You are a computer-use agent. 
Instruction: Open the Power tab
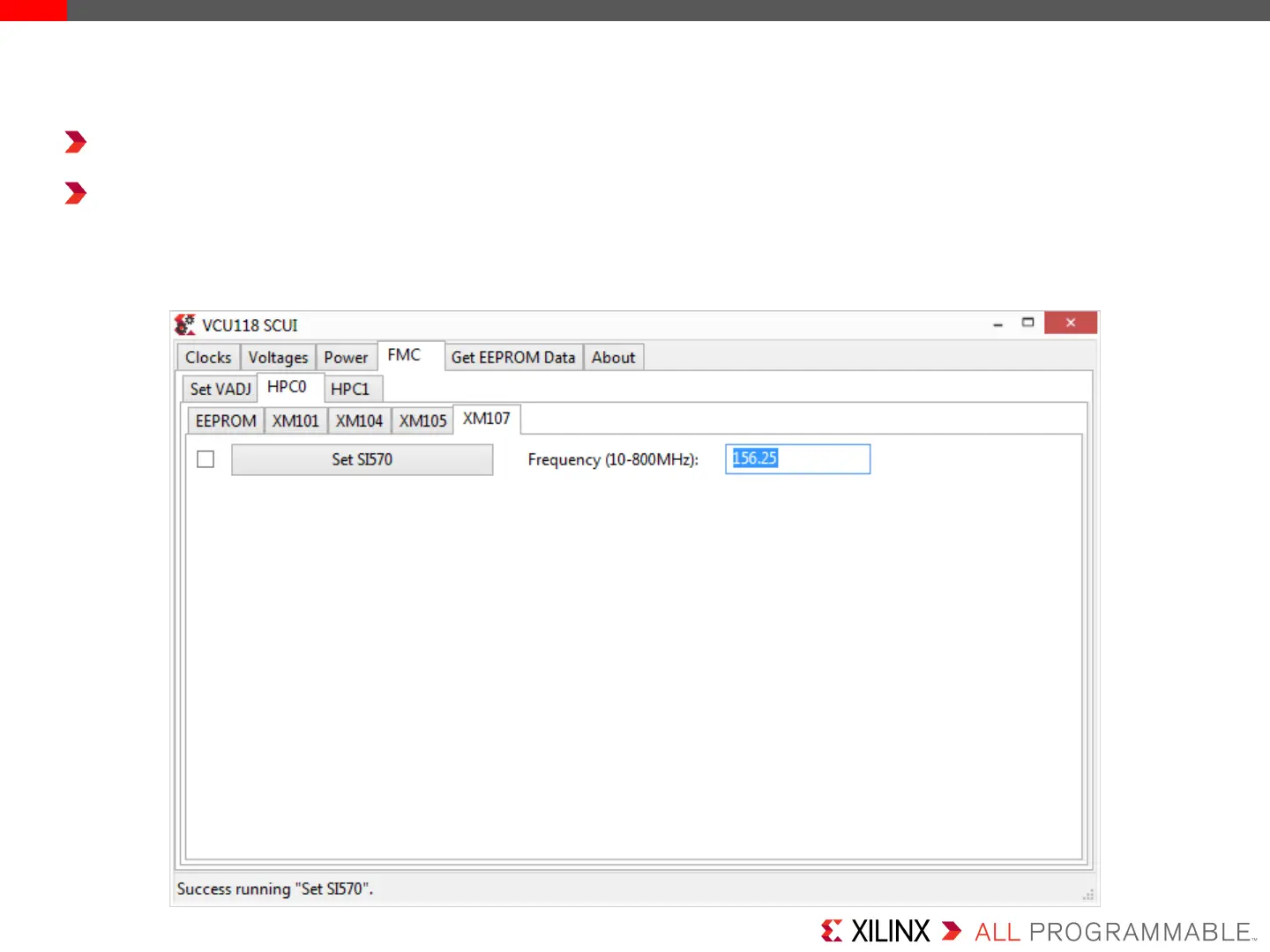(x=346, y=357)
